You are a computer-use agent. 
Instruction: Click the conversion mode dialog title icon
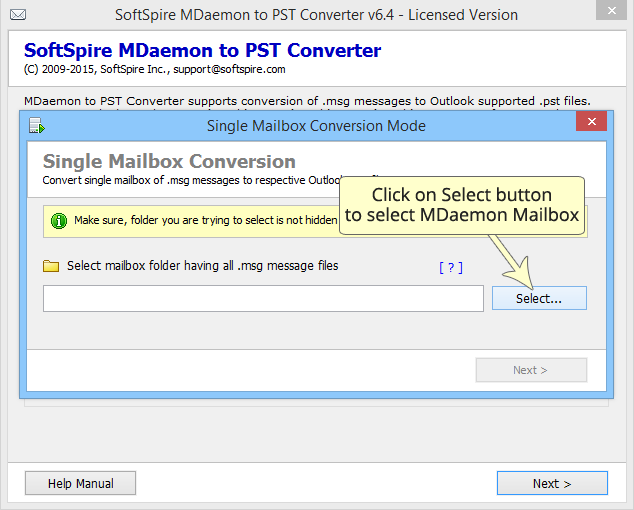(36, 126)
